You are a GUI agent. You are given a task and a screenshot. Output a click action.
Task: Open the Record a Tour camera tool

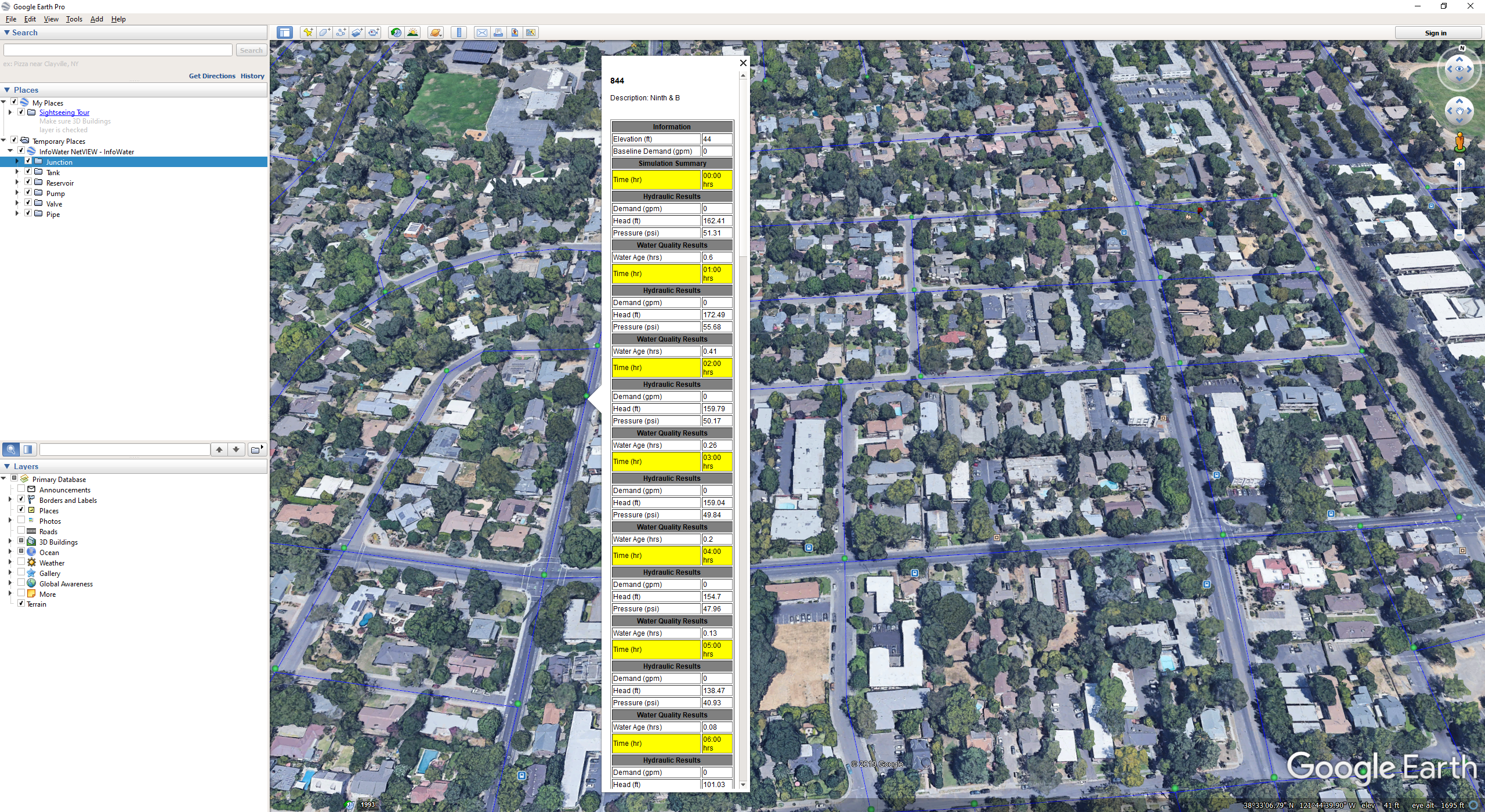(x=374, y=32)
